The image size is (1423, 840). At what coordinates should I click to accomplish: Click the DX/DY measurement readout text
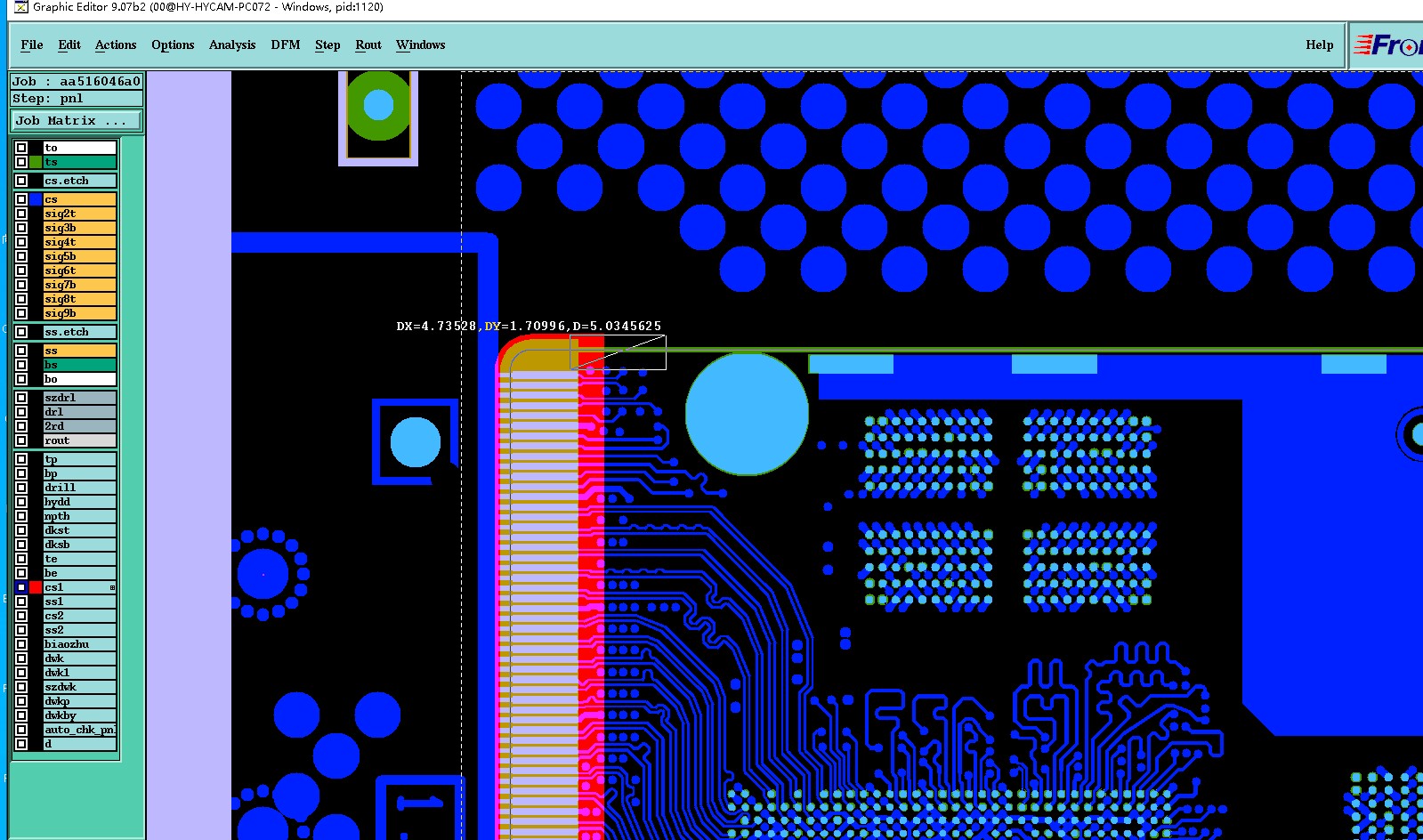click(529, 327)
